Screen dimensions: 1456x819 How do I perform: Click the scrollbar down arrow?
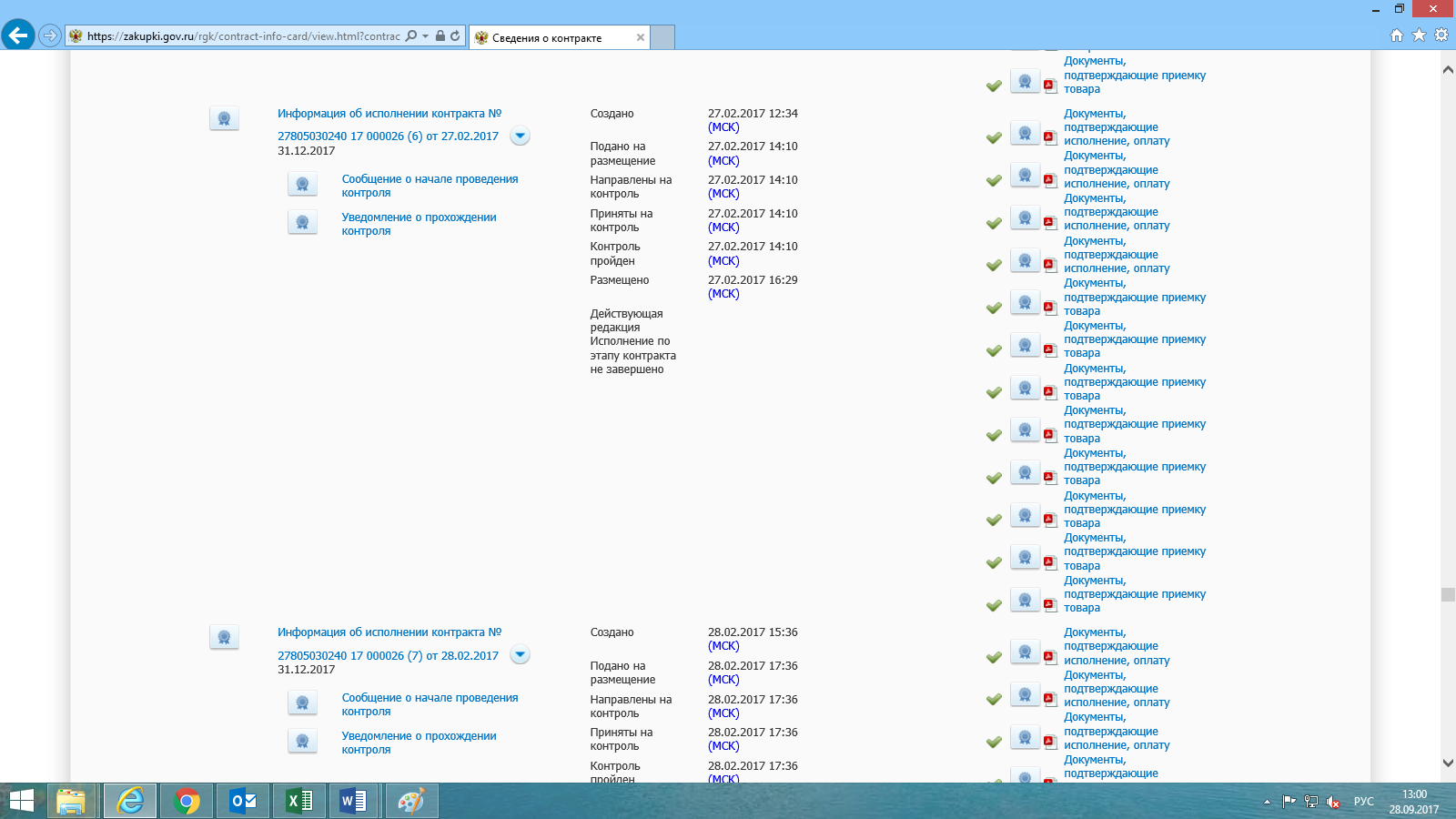coord(1447,763)
